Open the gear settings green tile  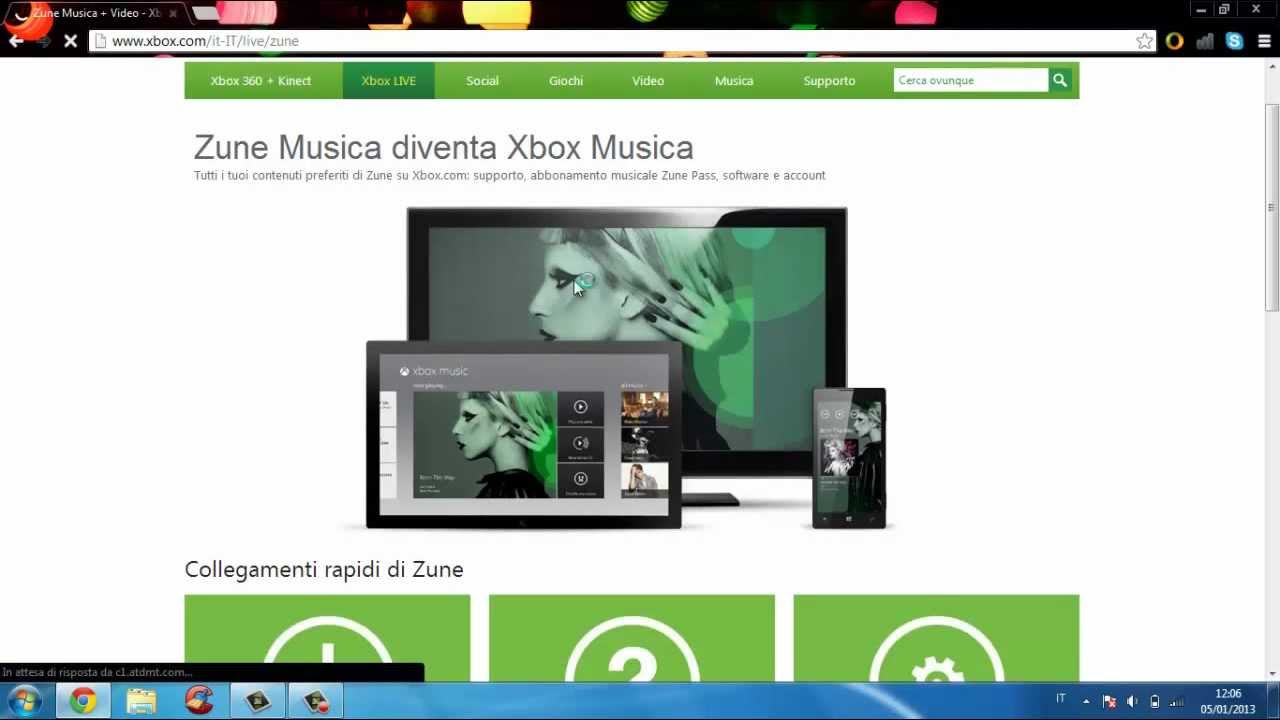936,638
